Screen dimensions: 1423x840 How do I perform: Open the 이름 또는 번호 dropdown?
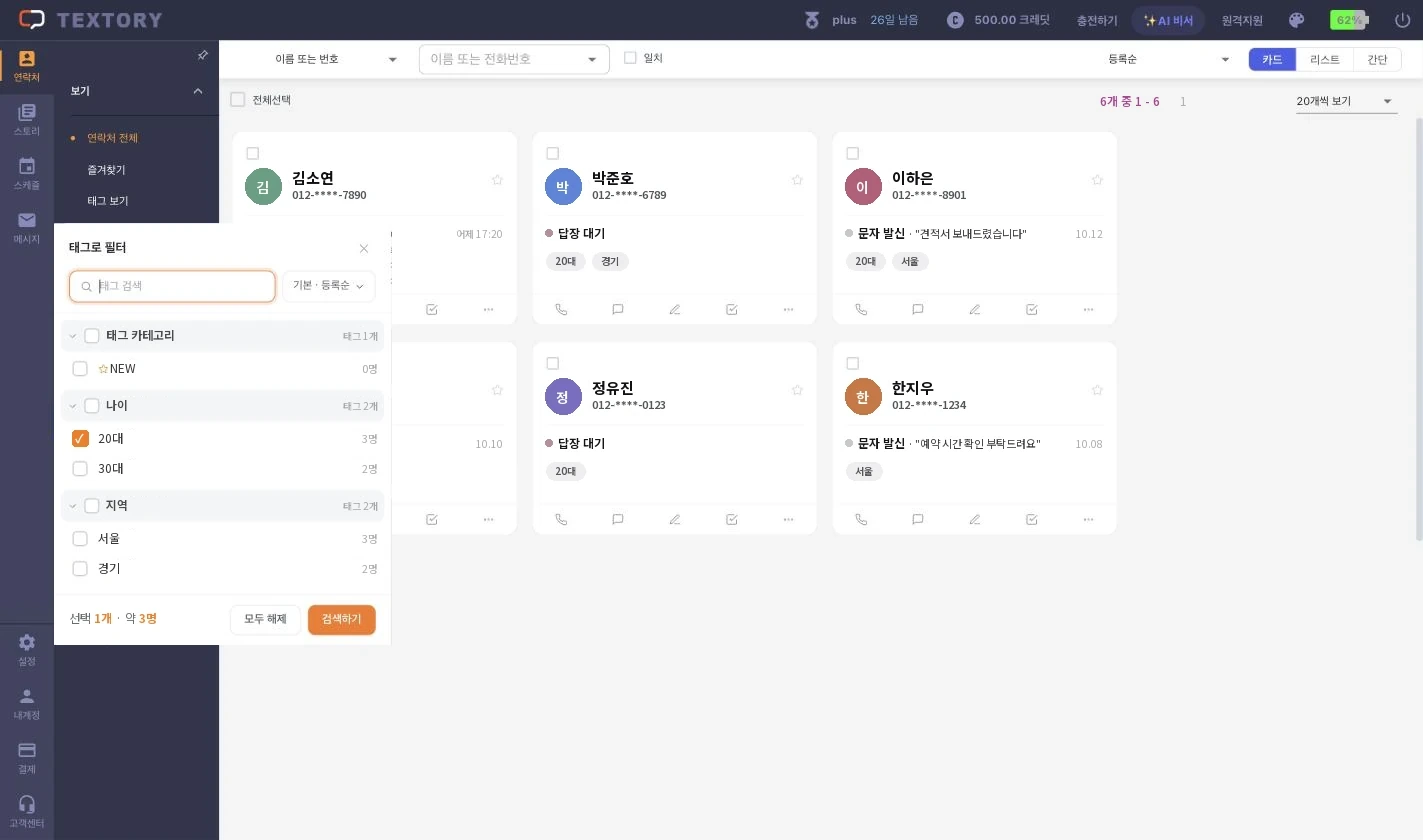coord(336,59)
